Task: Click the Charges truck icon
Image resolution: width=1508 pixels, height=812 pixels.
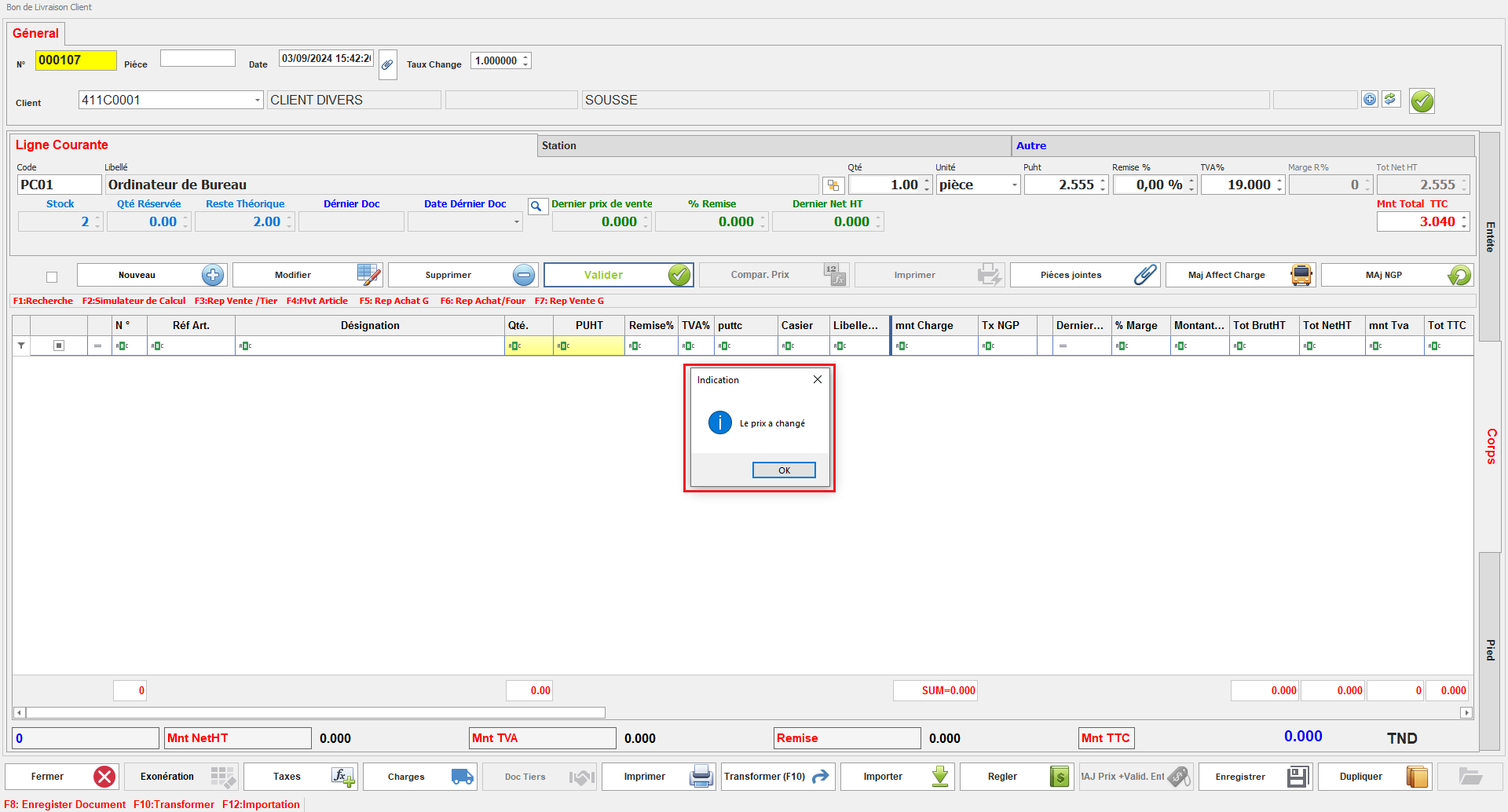Action: click(x=463, y=777)
